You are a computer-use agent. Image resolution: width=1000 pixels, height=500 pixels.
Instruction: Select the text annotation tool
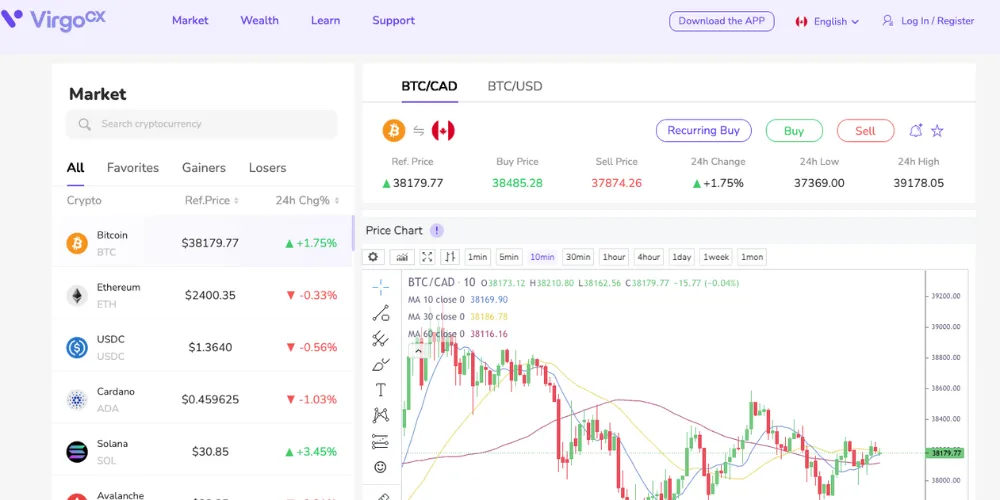380,390
